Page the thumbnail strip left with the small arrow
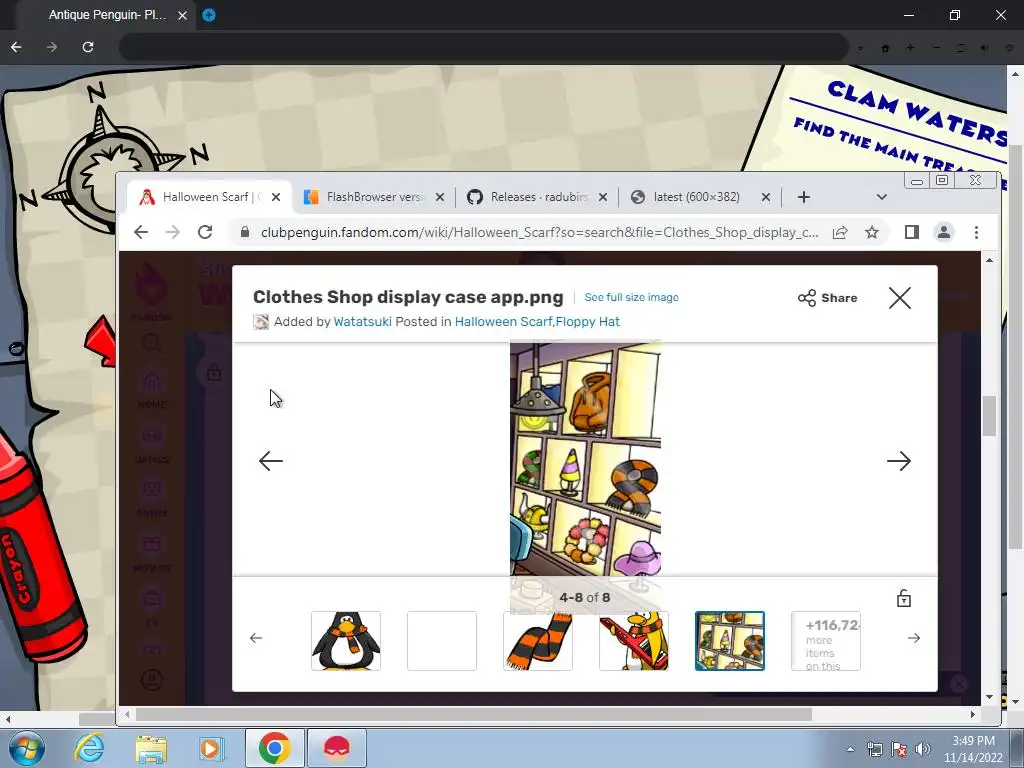The image size is (1024, 768). 256,638
